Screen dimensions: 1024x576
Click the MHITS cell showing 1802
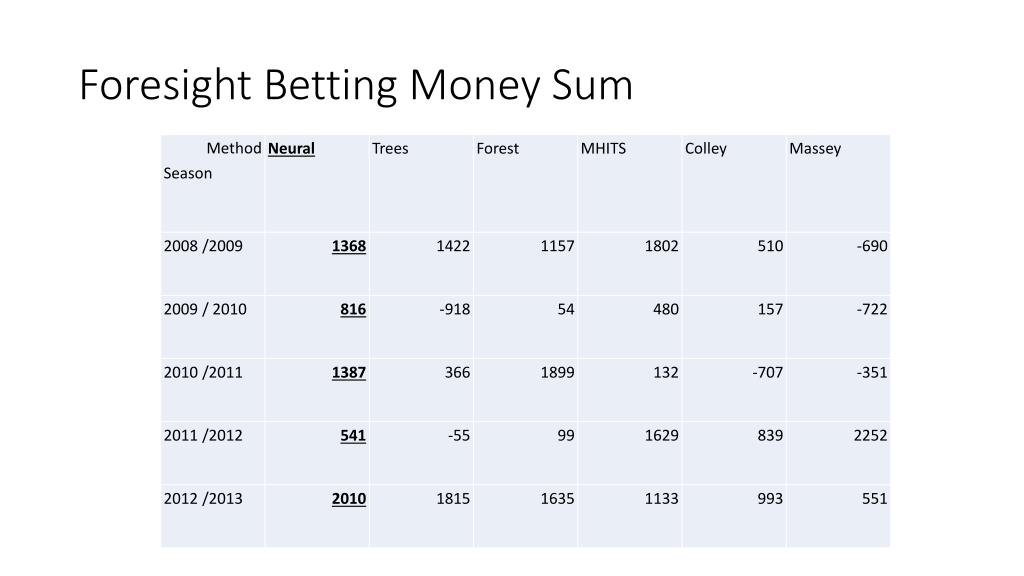click(662, 246)
